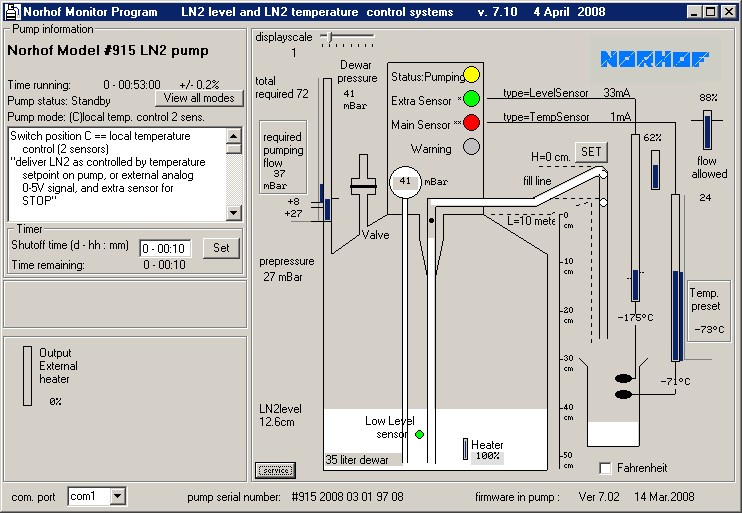
Task: Click the 'Time running' value 0 - 00:53:00
Action: click(x=132, y=85)
